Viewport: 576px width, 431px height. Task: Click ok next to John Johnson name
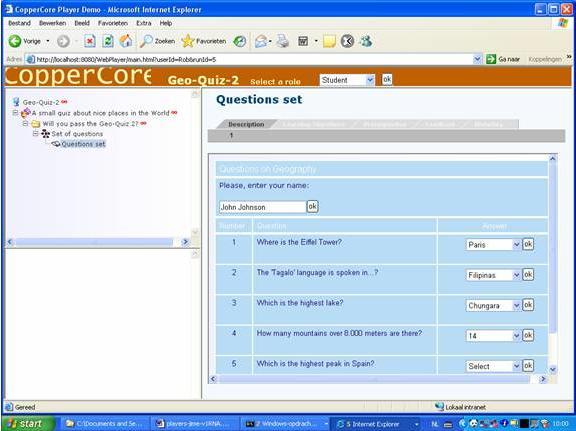pos(312,206)
